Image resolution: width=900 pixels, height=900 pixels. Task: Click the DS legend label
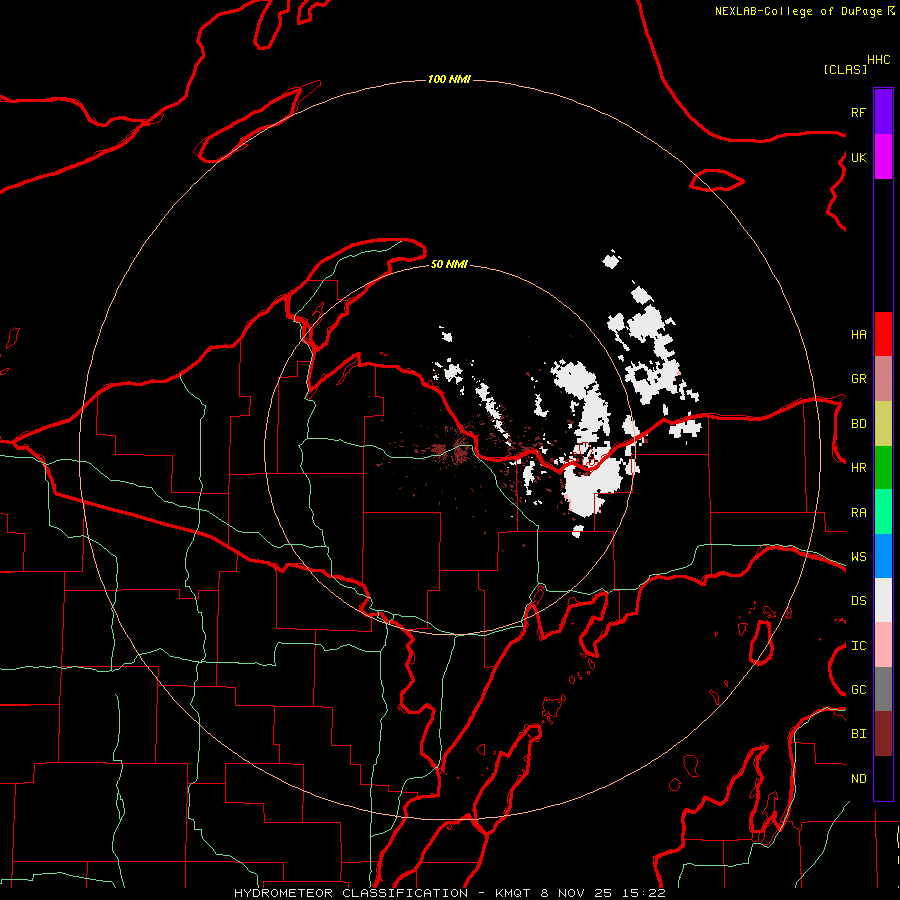pyautogui.click(x=858, y=601)
